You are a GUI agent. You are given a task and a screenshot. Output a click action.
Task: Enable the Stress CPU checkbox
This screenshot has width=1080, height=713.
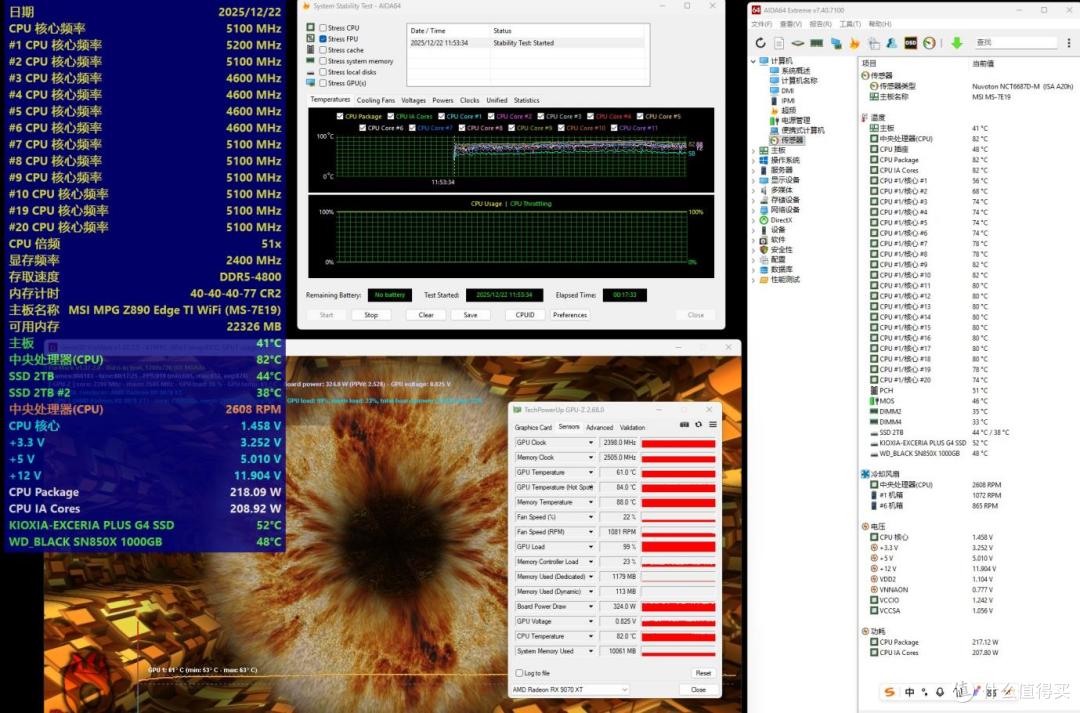click(x=322, y=28)
